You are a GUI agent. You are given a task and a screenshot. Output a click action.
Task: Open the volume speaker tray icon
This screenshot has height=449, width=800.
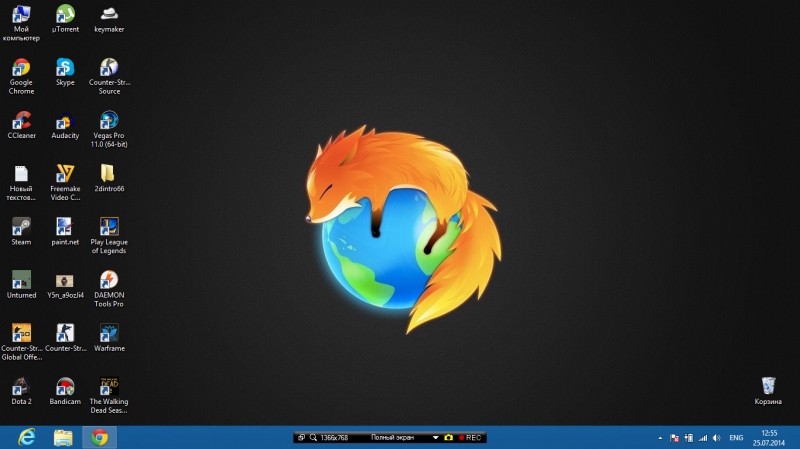[x=717, y=438]
